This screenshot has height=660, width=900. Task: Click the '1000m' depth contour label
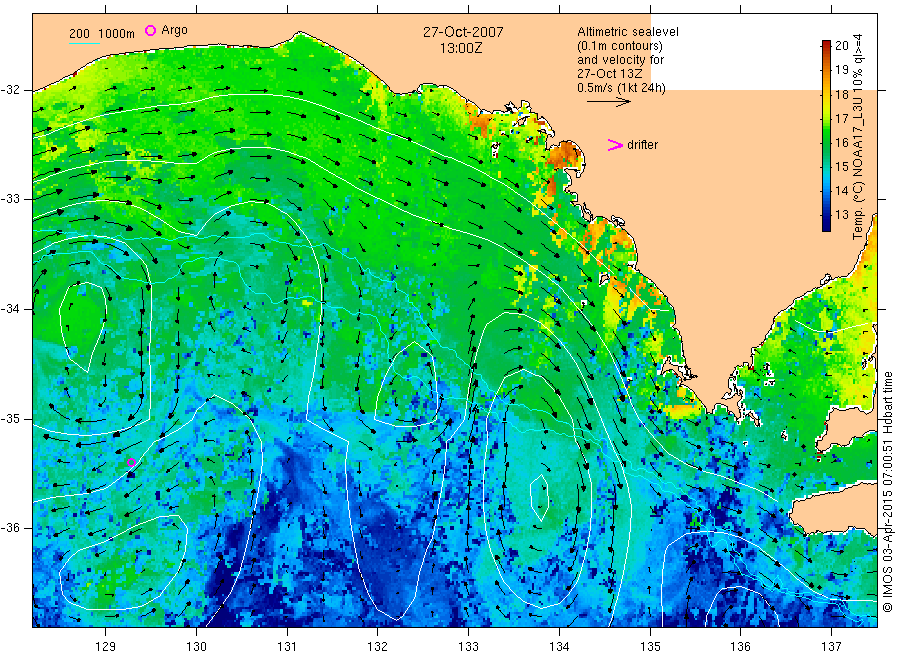tap(117, 34)
